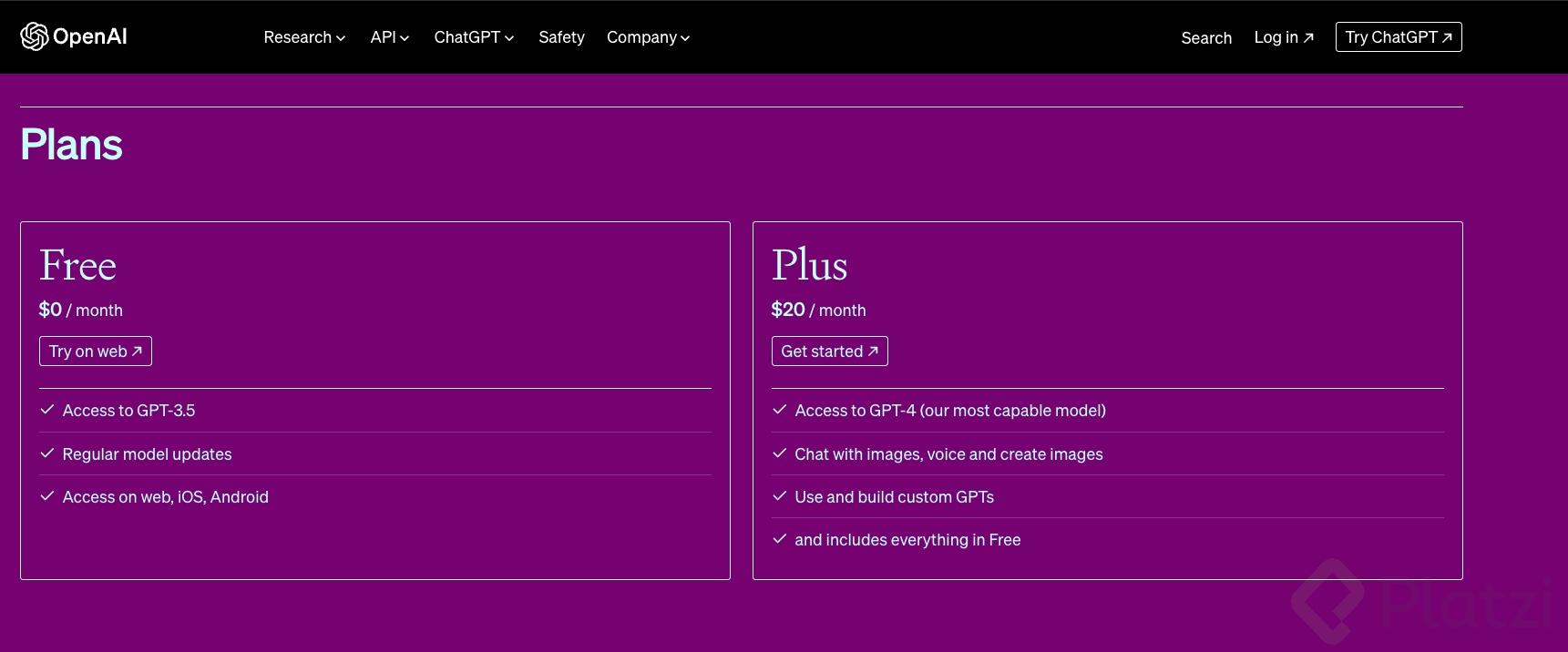Click the Log in link
This screenshot has width=1568, height=652.
1284,37
